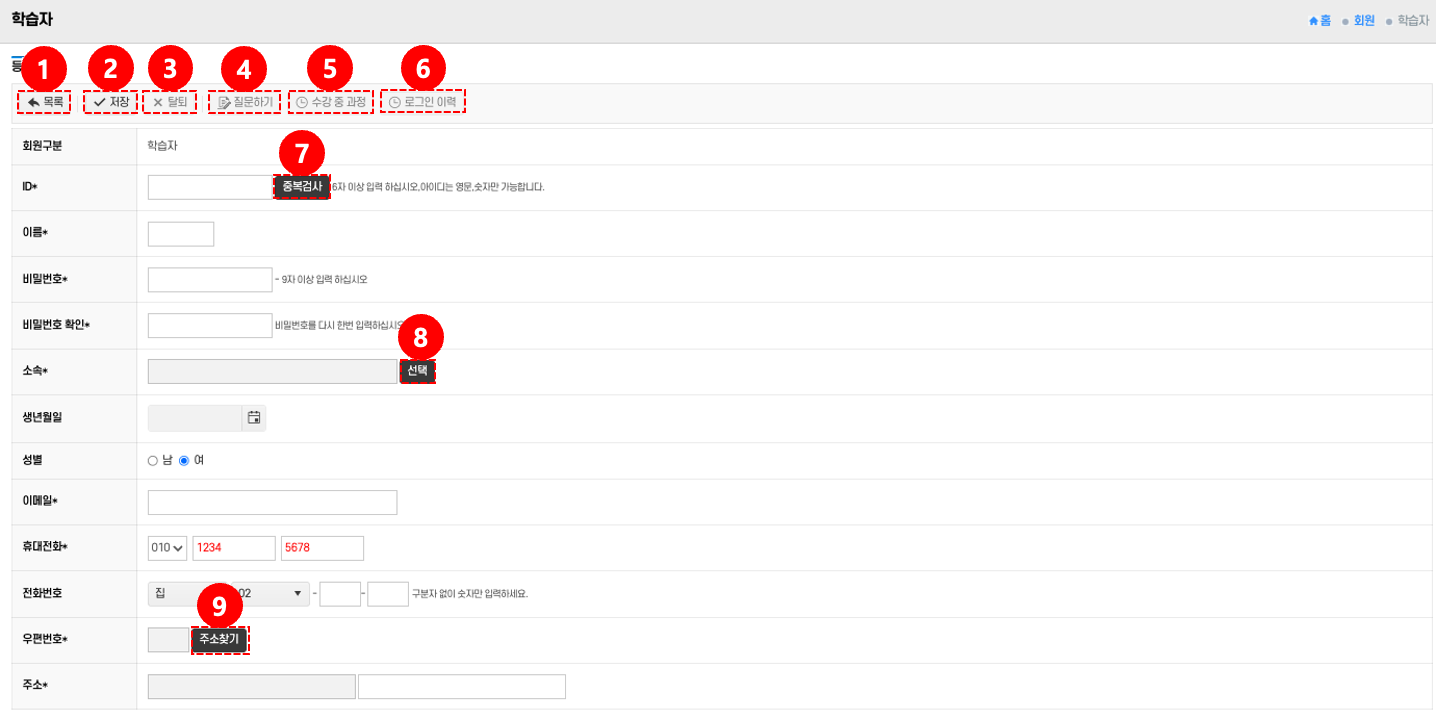The width and height of the screenshot is (1436, 711).
Task: Open the 010 mobile prefix dropdown
Action: tap(167, 548)
